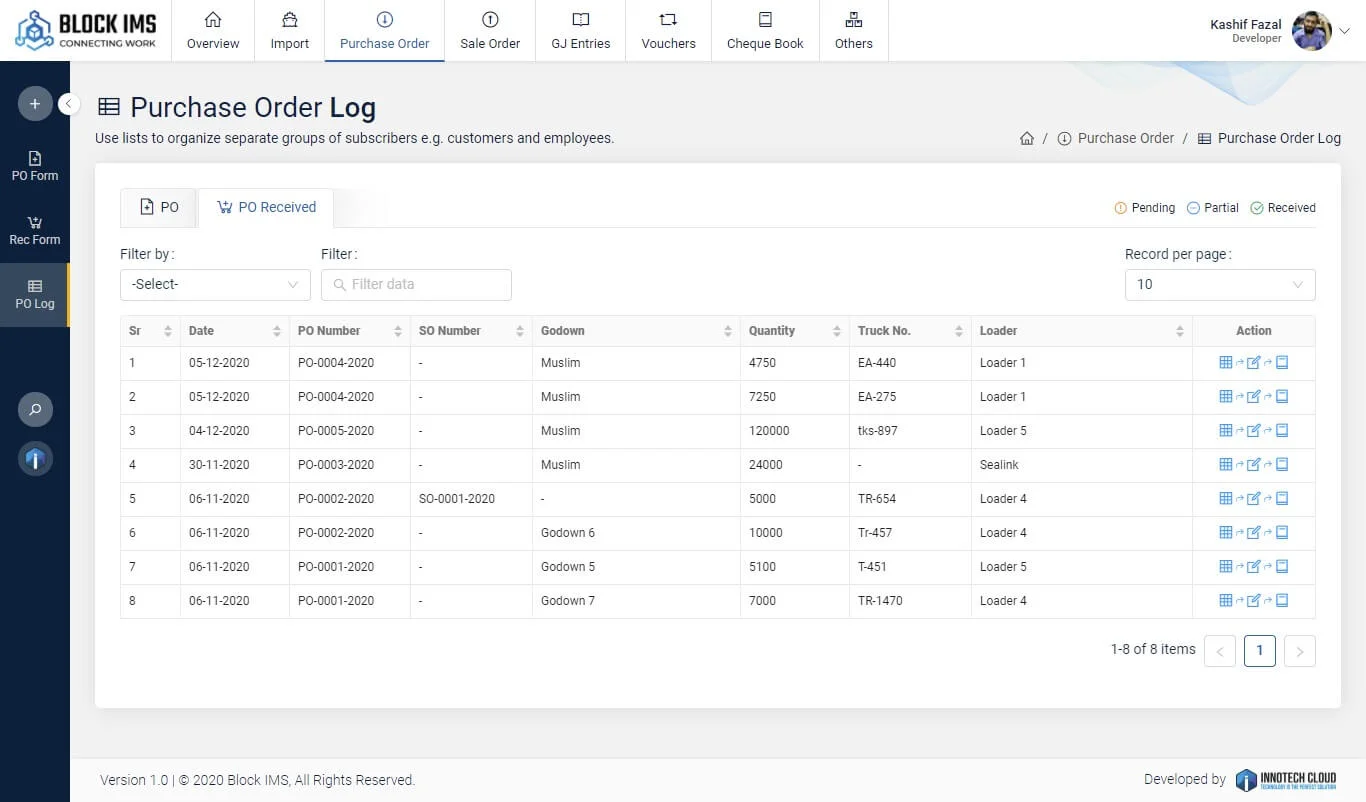This screenshot has width=1366, height=802.
Task: Click the Purchase Order breadcrumb link
Action: [1125, 139]
